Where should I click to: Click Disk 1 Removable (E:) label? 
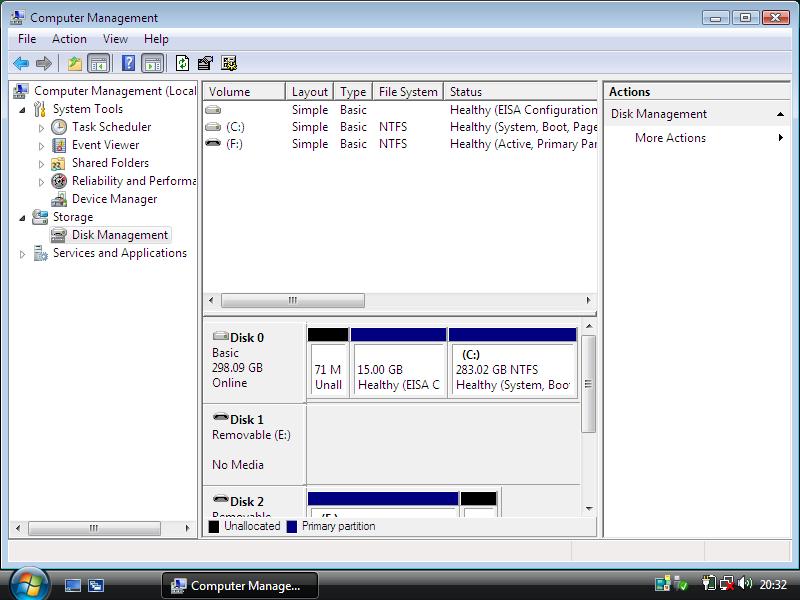[x=251, y=435]
